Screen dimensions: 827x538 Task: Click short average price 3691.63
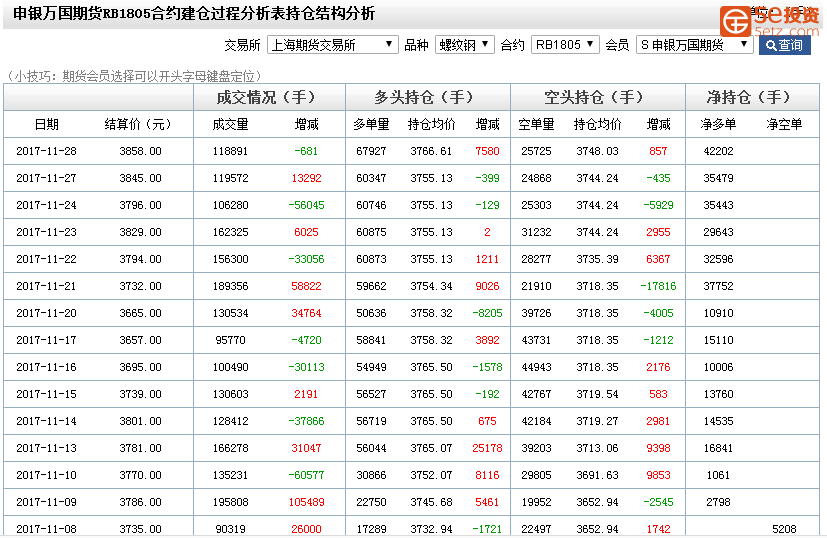597,475
